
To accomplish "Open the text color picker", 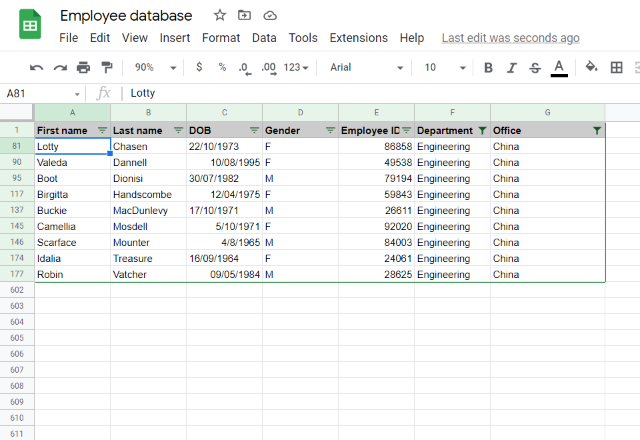I will [559, 68].
